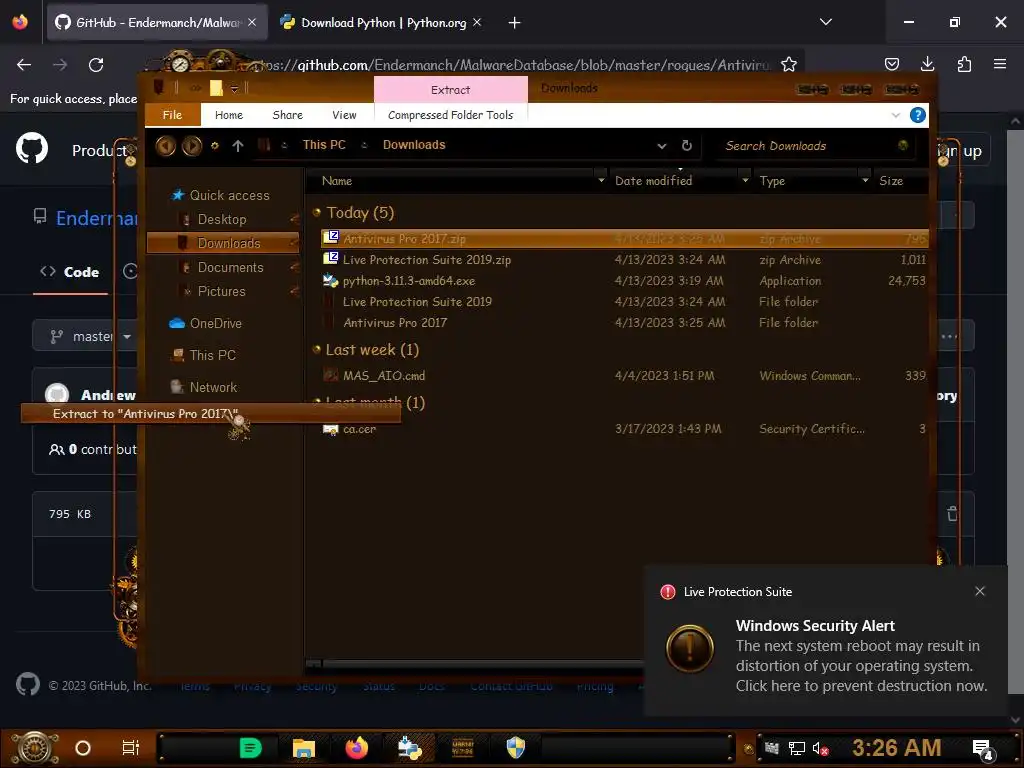Open the master branch dropdown on GitHub
Image resolution: width=1024 pixels, height=768 pixels.
[x=85, y=336]
